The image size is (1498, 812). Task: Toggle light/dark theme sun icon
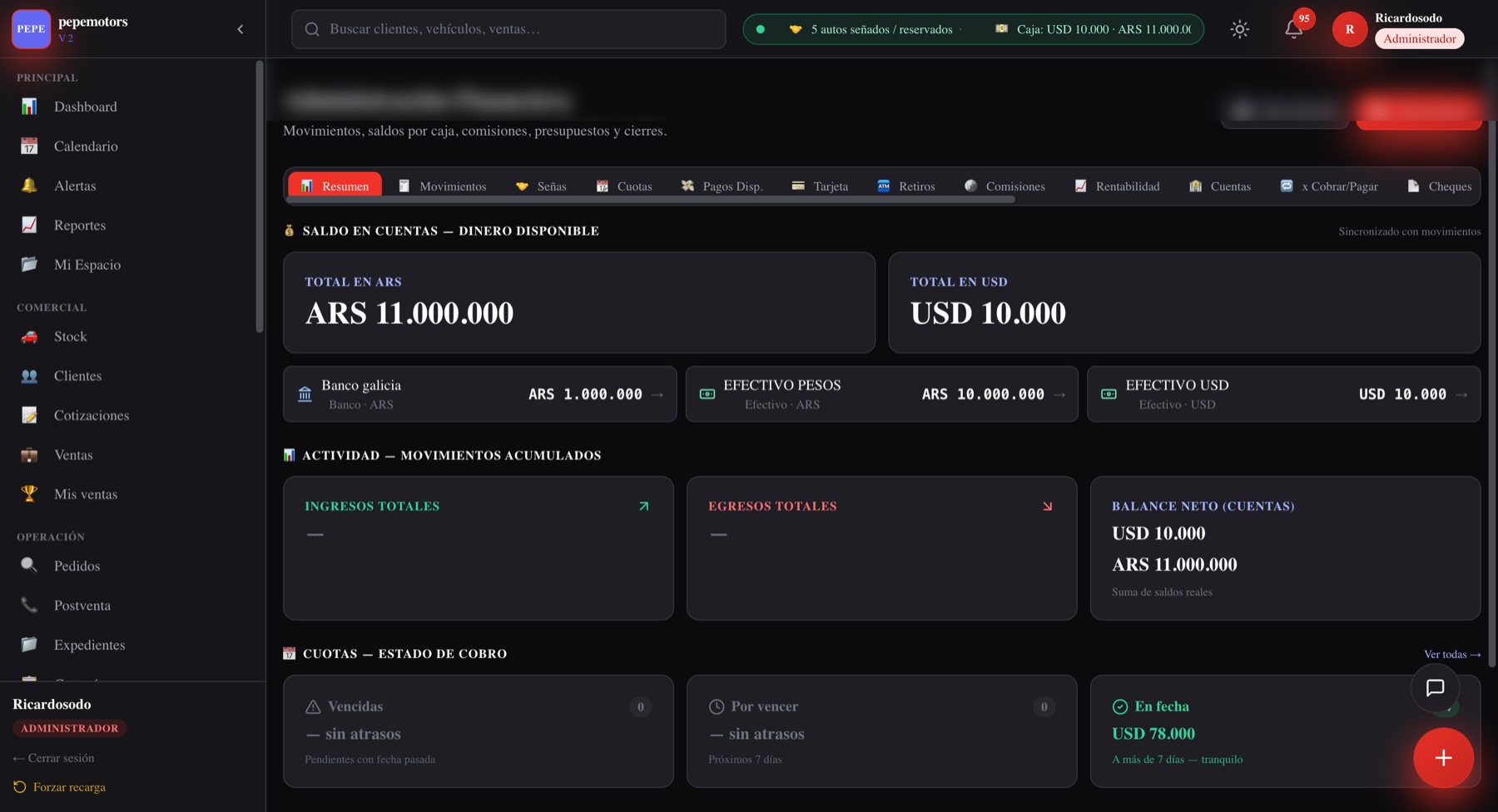click(1239, 29)
